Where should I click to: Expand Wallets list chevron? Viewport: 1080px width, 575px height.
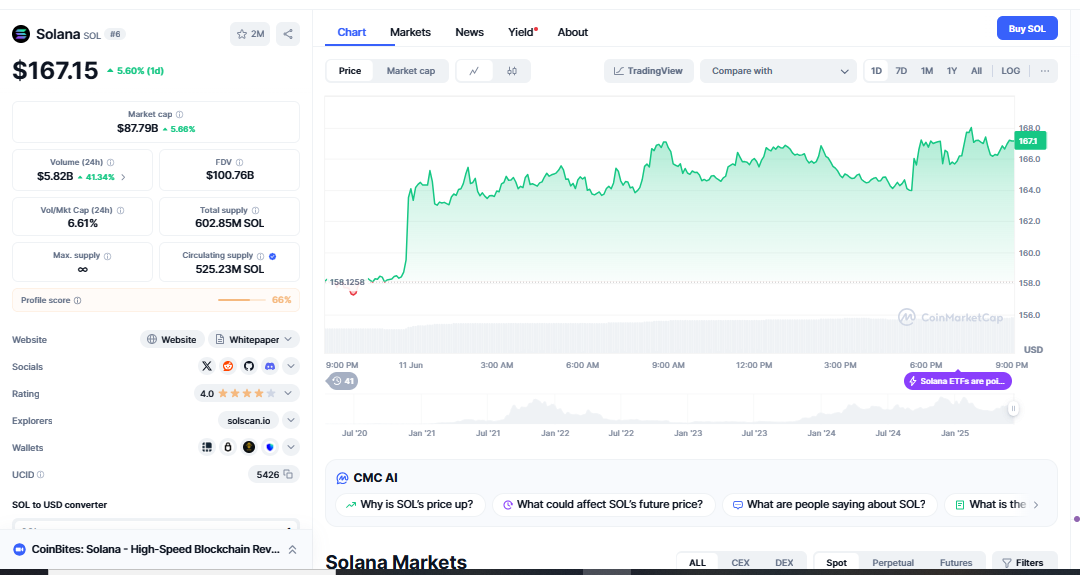pos(291,448)
